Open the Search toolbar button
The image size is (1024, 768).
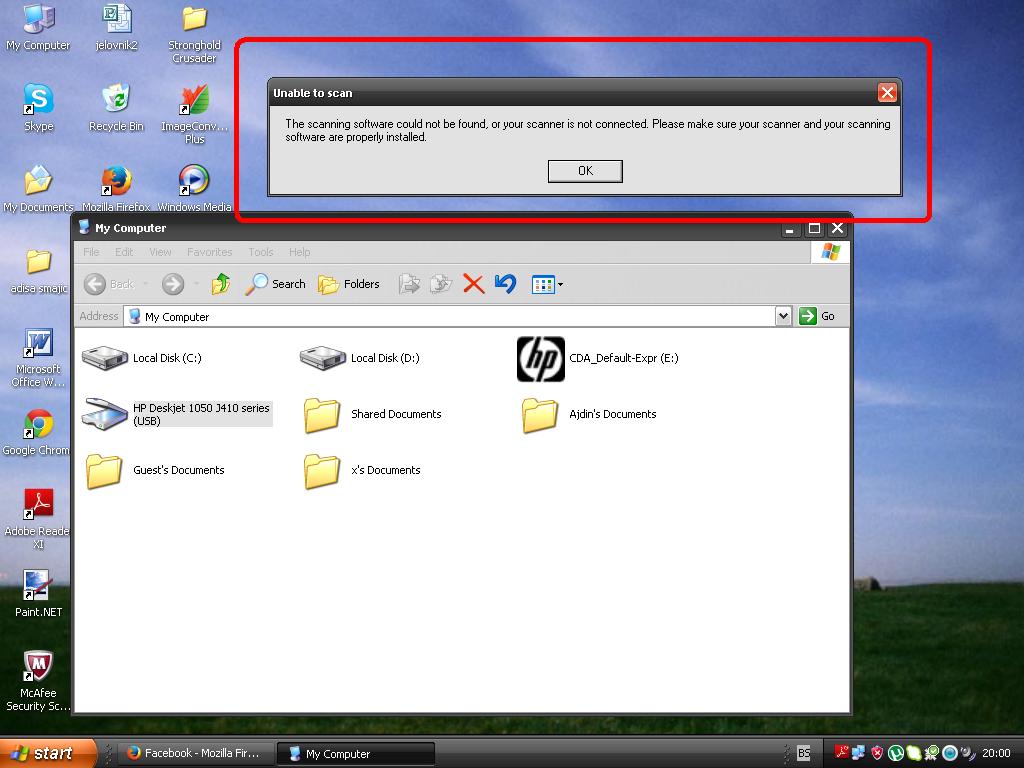coord(276,284)
